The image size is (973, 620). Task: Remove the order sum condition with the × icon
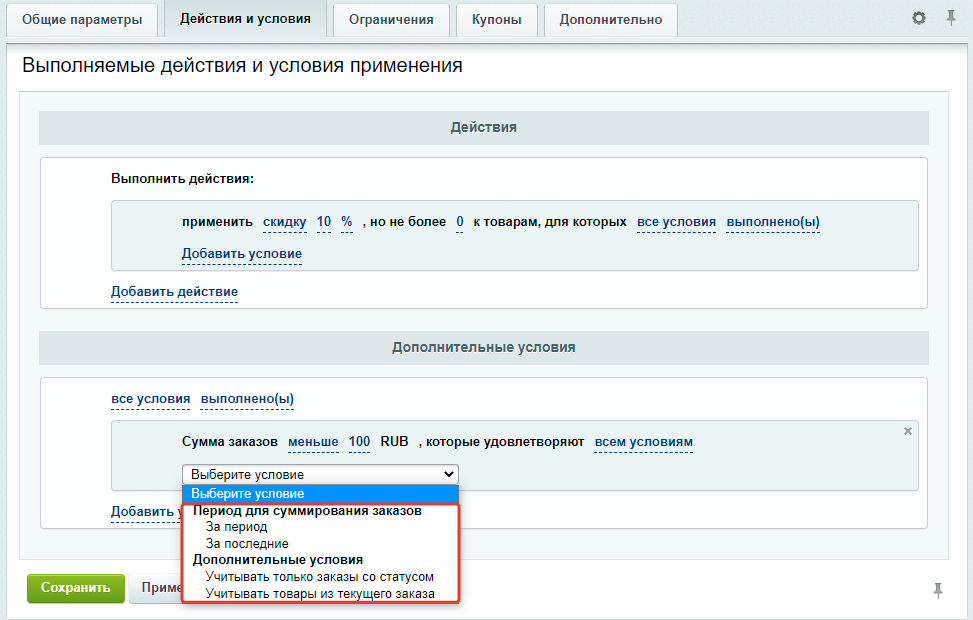point(907,430)
